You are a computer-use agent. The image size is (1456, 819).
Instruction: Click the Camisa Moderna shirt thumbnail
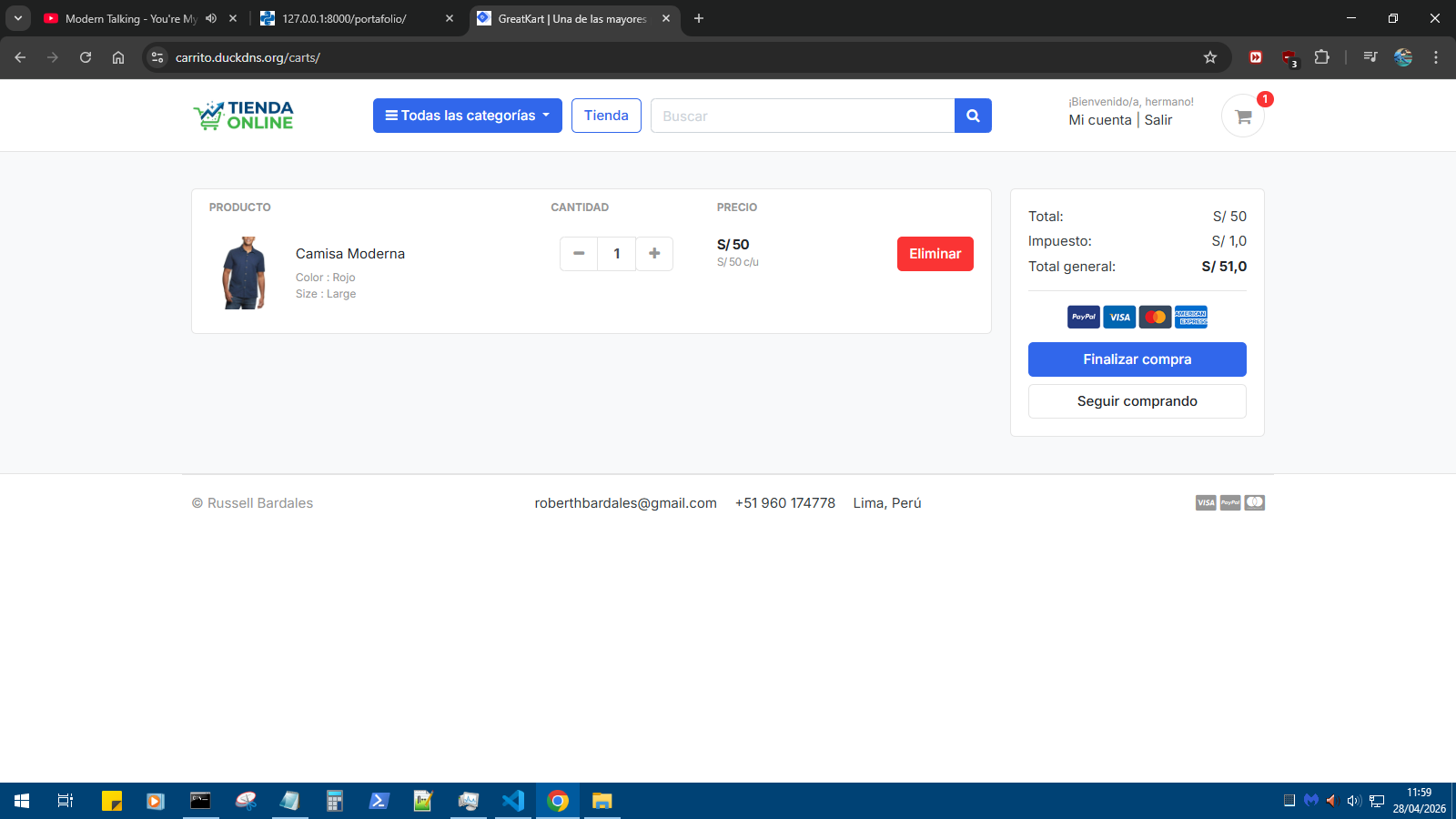click(244, 273)
